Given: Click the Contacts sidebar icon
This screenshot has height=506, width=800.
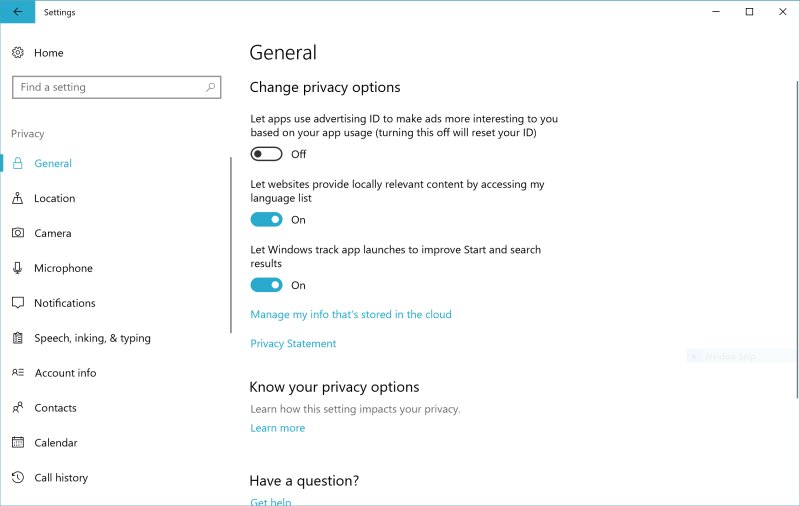Looking at the screenshot, I should click(18, 408).
